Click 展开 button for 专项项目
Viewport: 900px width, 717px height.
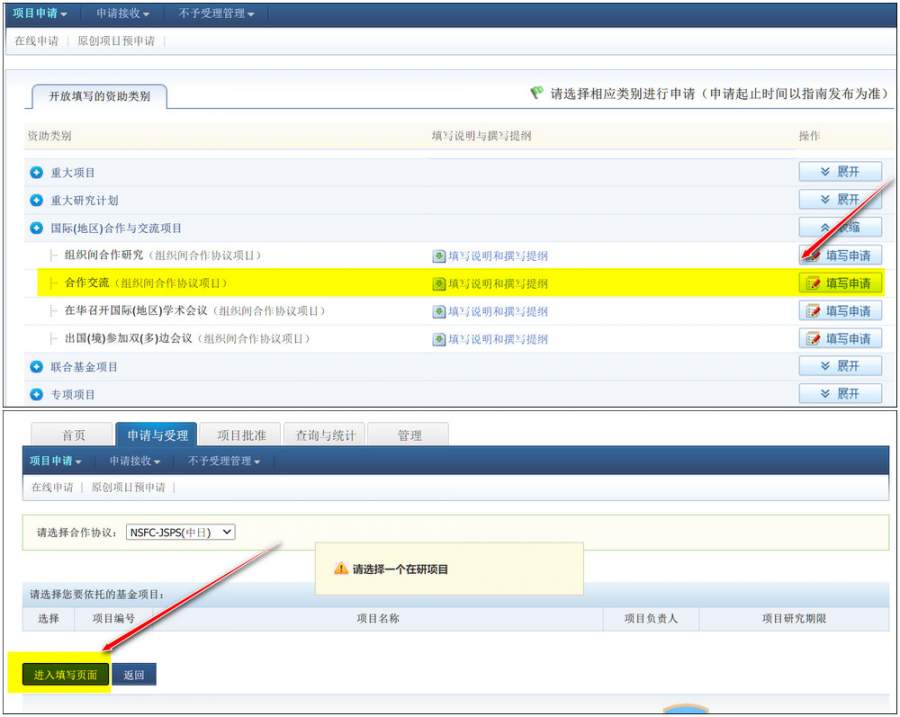tap(840, 393)
